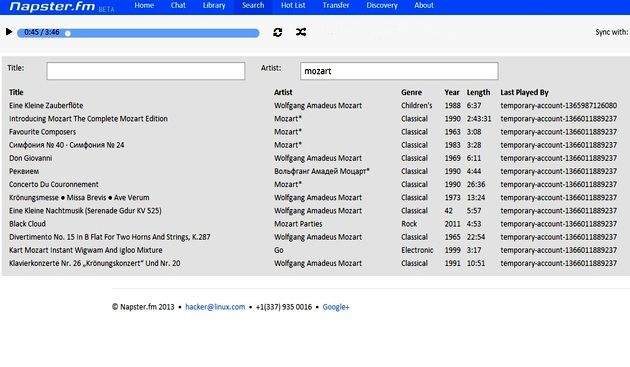Select song Favourite Composers
The width and height of the screenshot is (630, 367).
click(43, 132)
